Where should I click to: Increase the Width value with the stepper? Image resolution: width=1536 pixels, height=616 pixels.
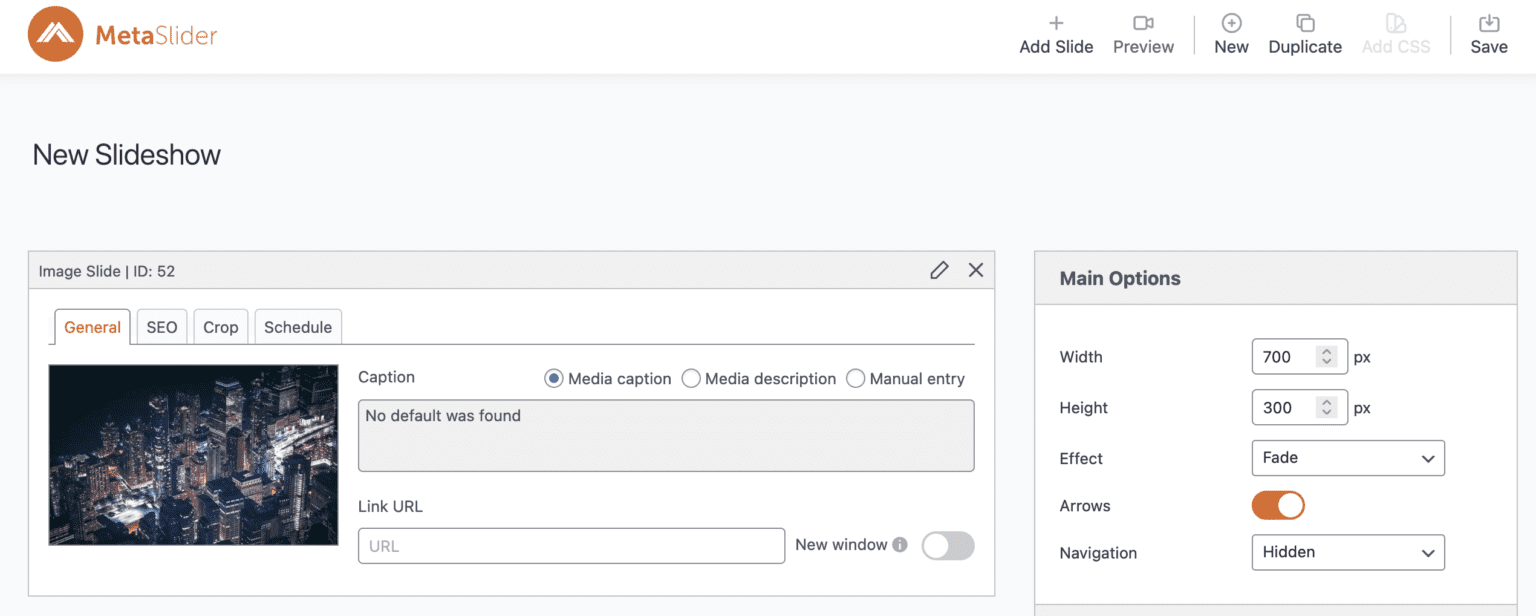tap(1329, 352)
